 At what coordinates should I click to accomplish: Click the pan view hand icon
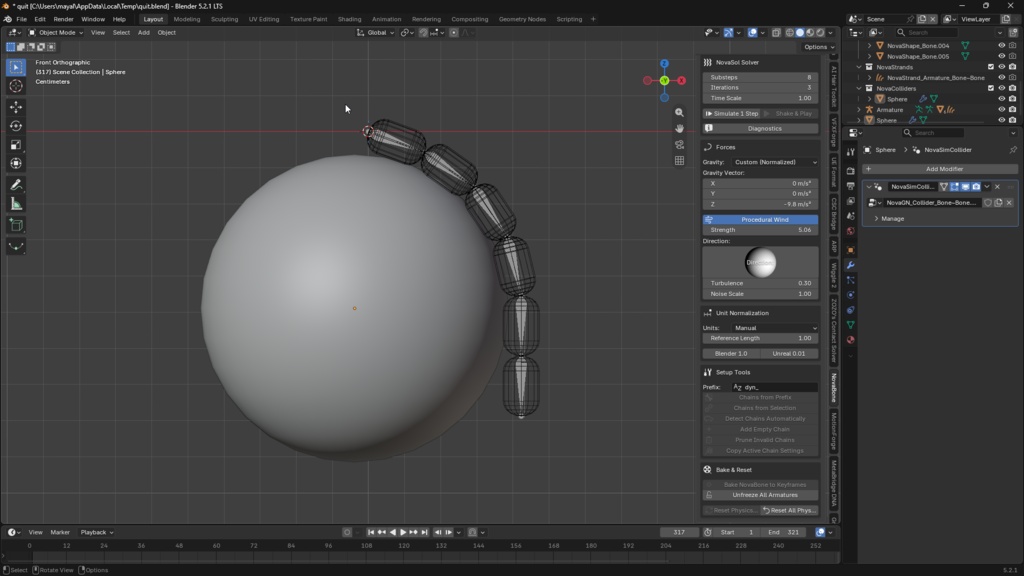679,128
